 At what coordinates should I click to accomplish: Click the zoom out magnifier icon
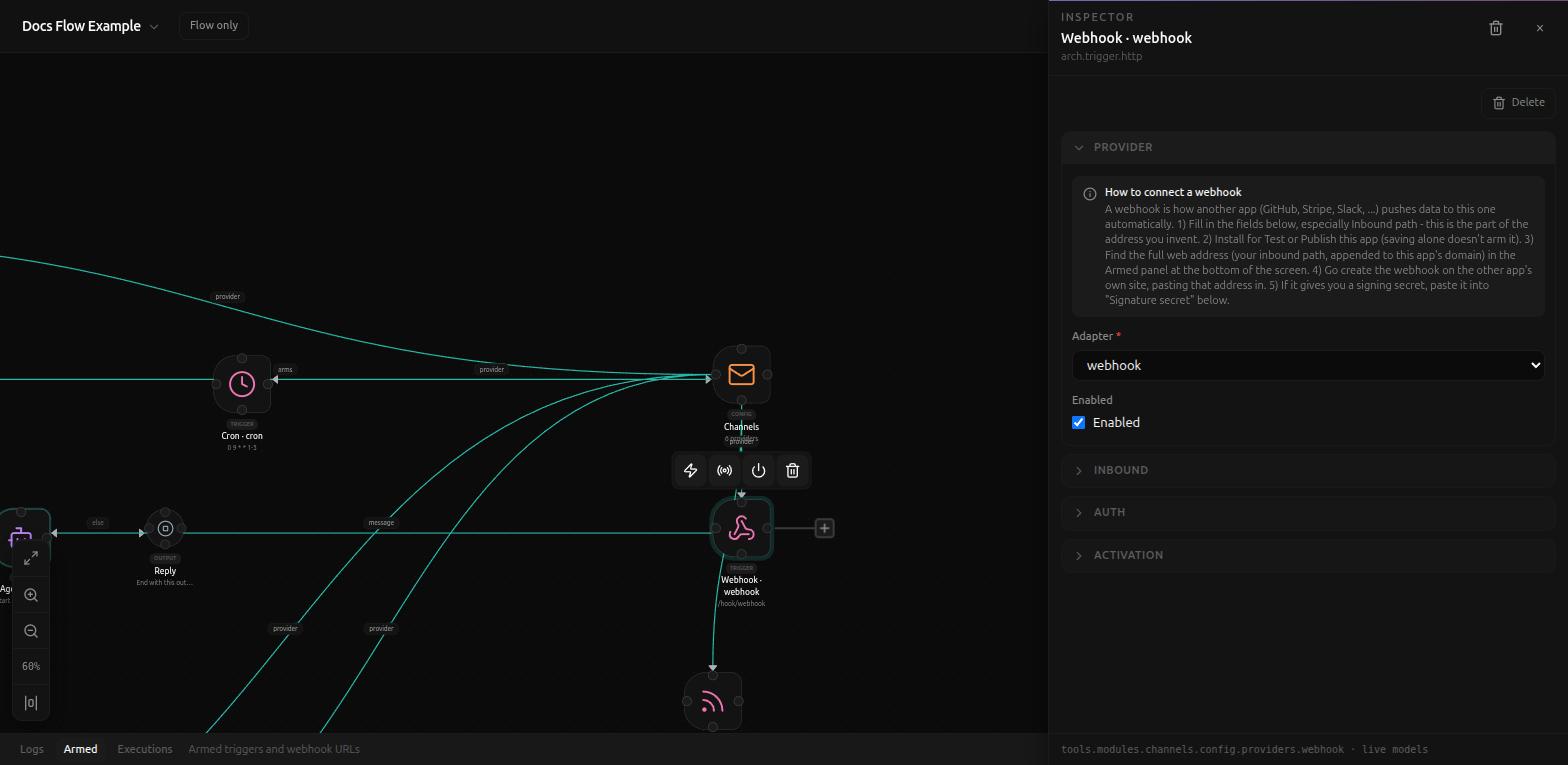[x=31, y=631]
